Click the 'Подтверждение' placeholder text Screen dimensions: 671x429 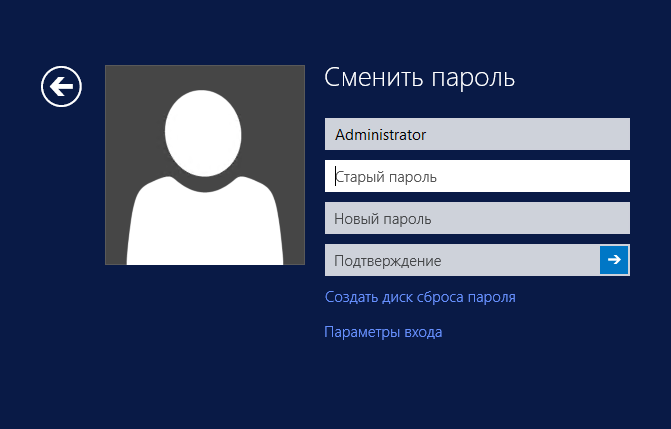pyautogui.click(x=388, y=260)
